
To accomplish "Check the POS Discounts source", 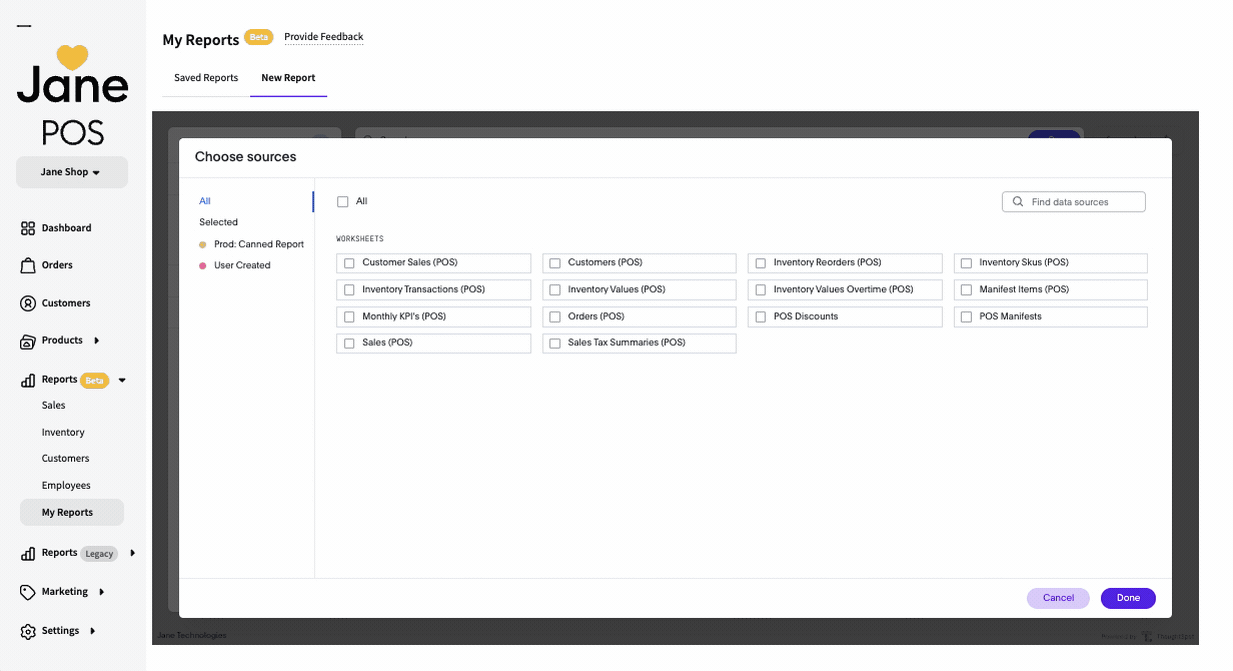I will pos(761,317).
